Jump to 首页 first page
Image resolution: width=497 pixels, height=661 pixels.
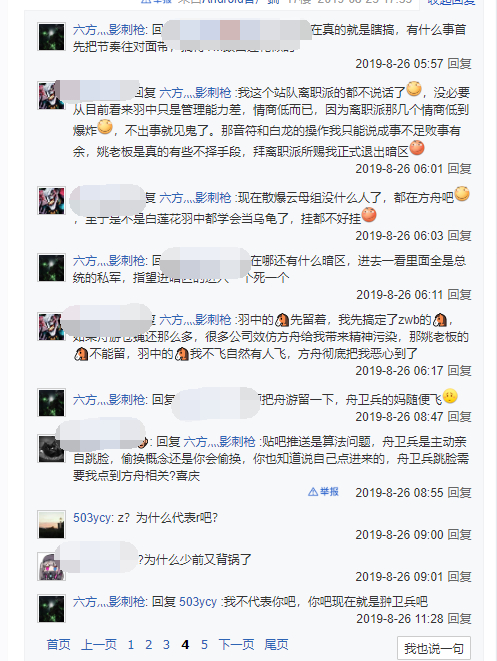click(x=59, y=645)
